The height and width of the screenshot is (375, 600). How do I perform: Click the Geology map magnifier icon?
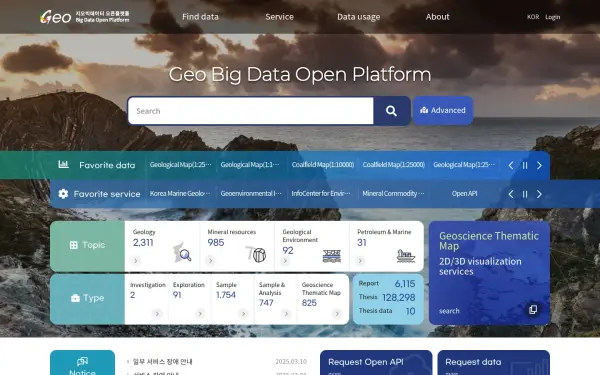tap(182, 253)
